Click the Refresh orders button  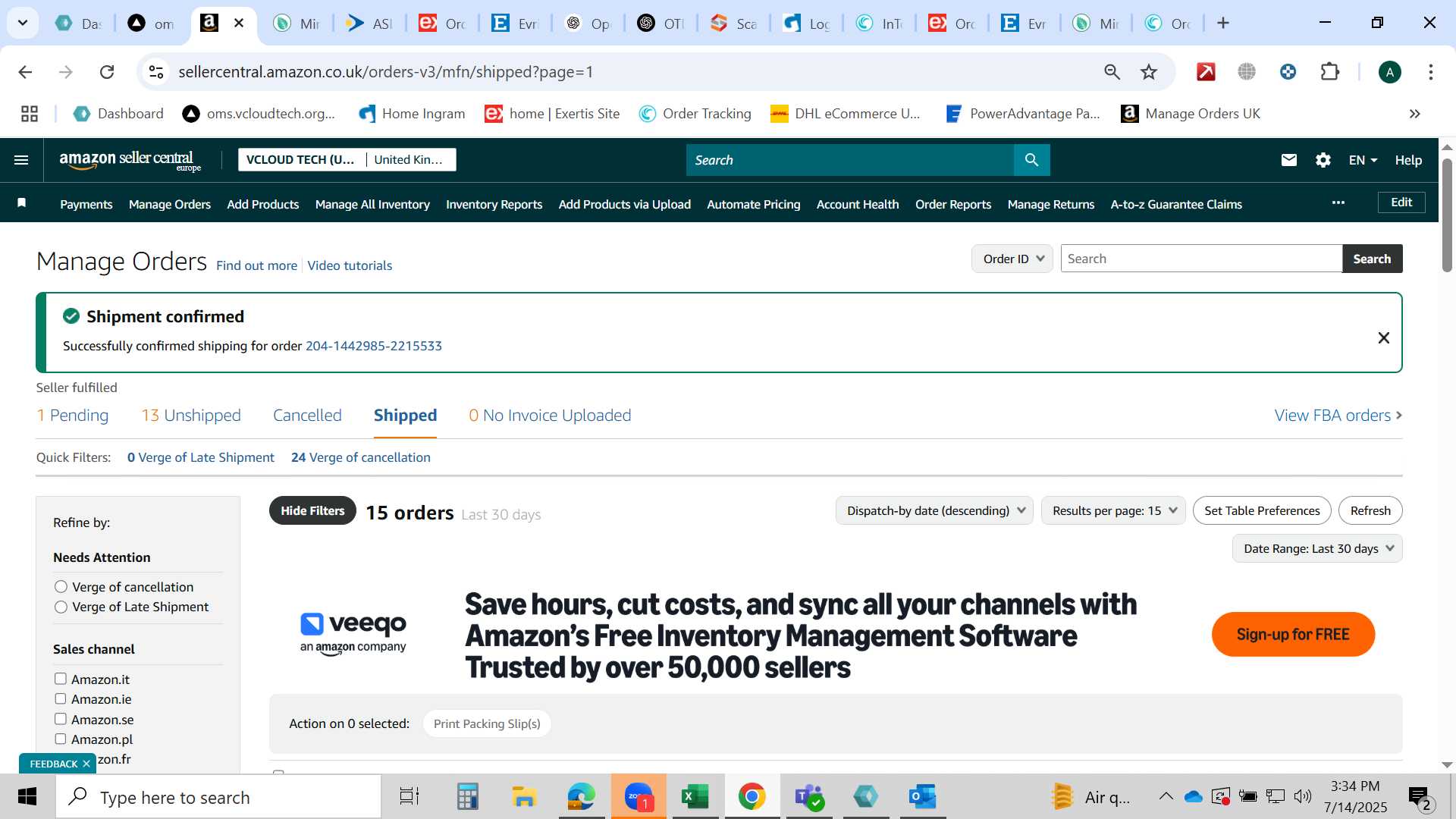click(1370, 510)
